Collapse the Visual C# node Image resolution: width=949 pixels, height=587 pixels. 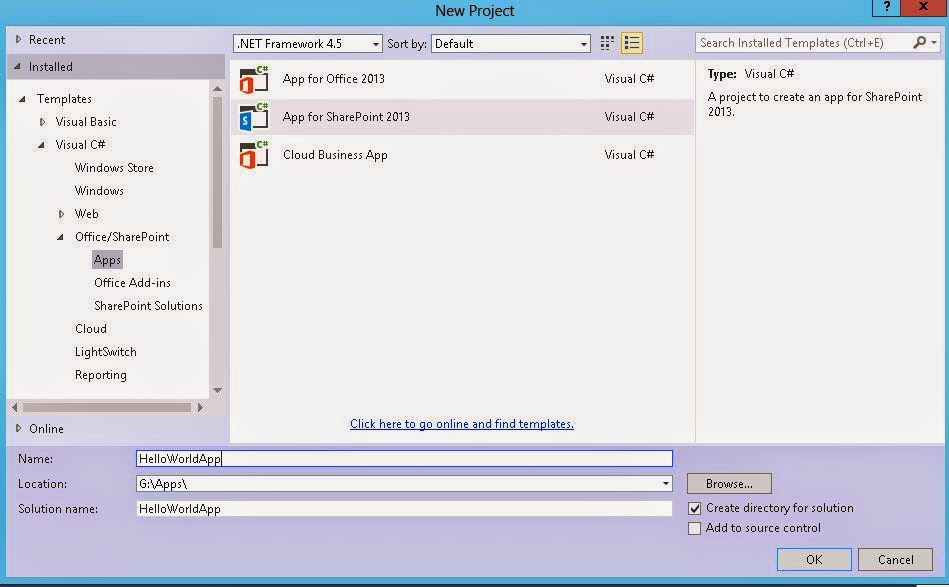pyautogui.click(x=42, y=145)
